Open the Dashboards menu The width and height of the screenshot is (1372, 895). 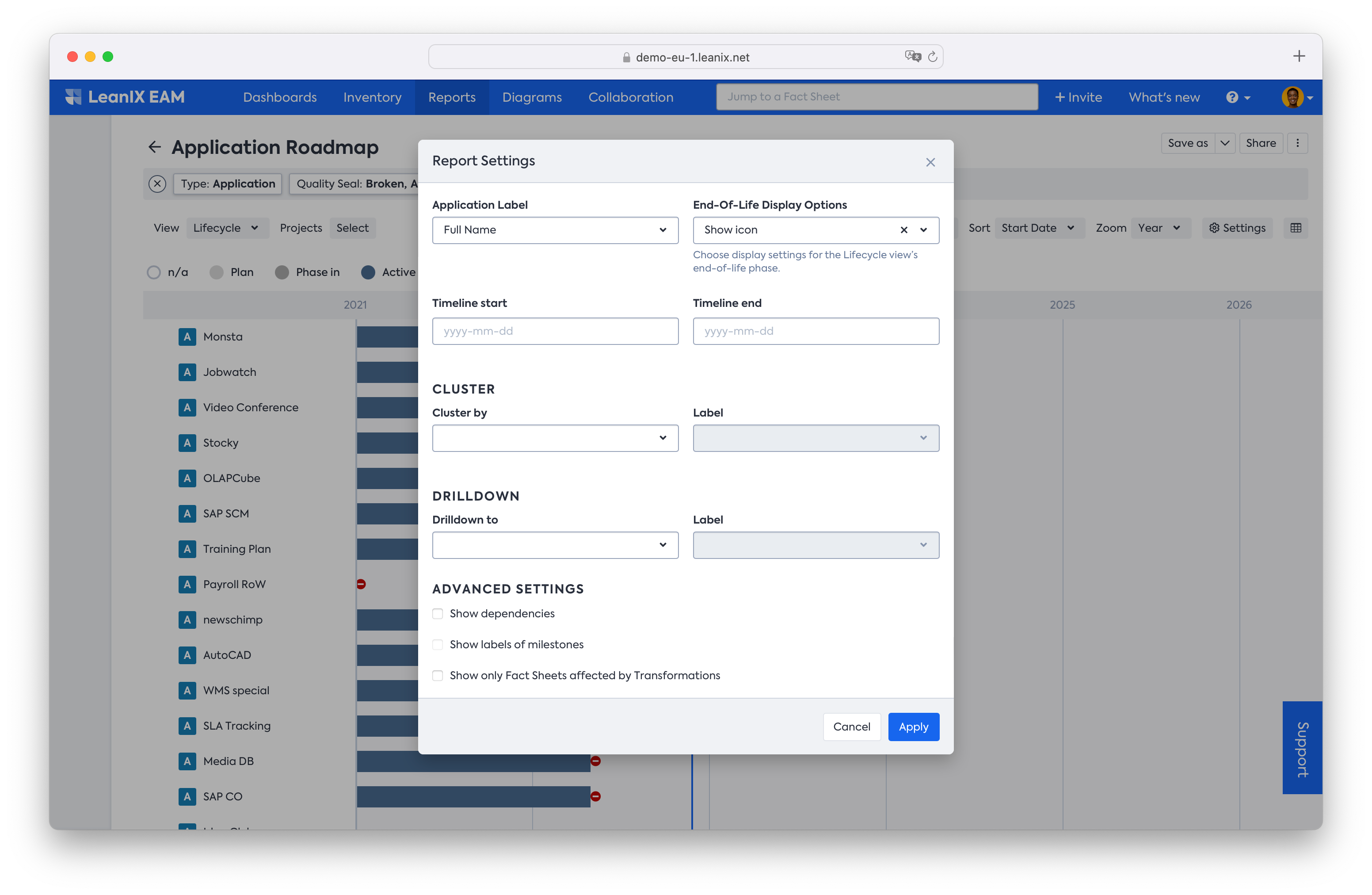[x=280, y=97]
